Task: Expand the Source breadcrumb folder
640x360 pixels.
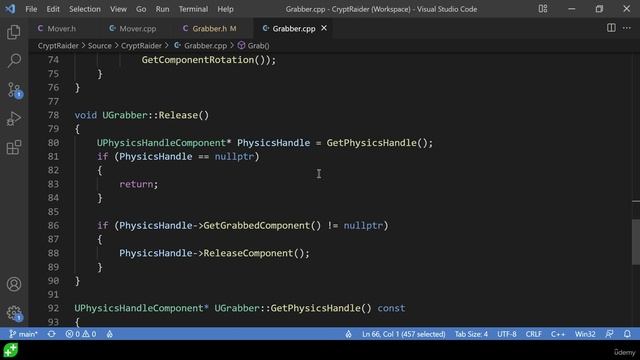Action: [100, 46]
